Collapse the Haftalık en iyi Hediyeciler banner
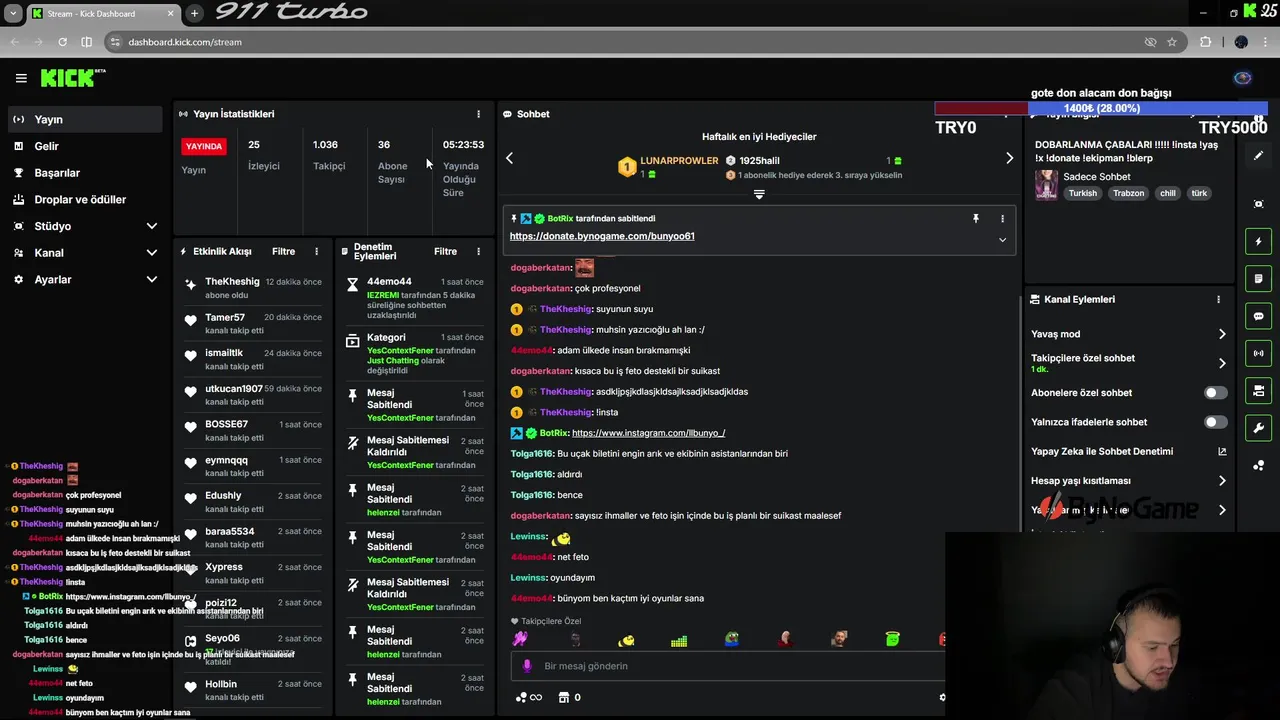This screenshot has height=720, width=1280. (759, 194)
